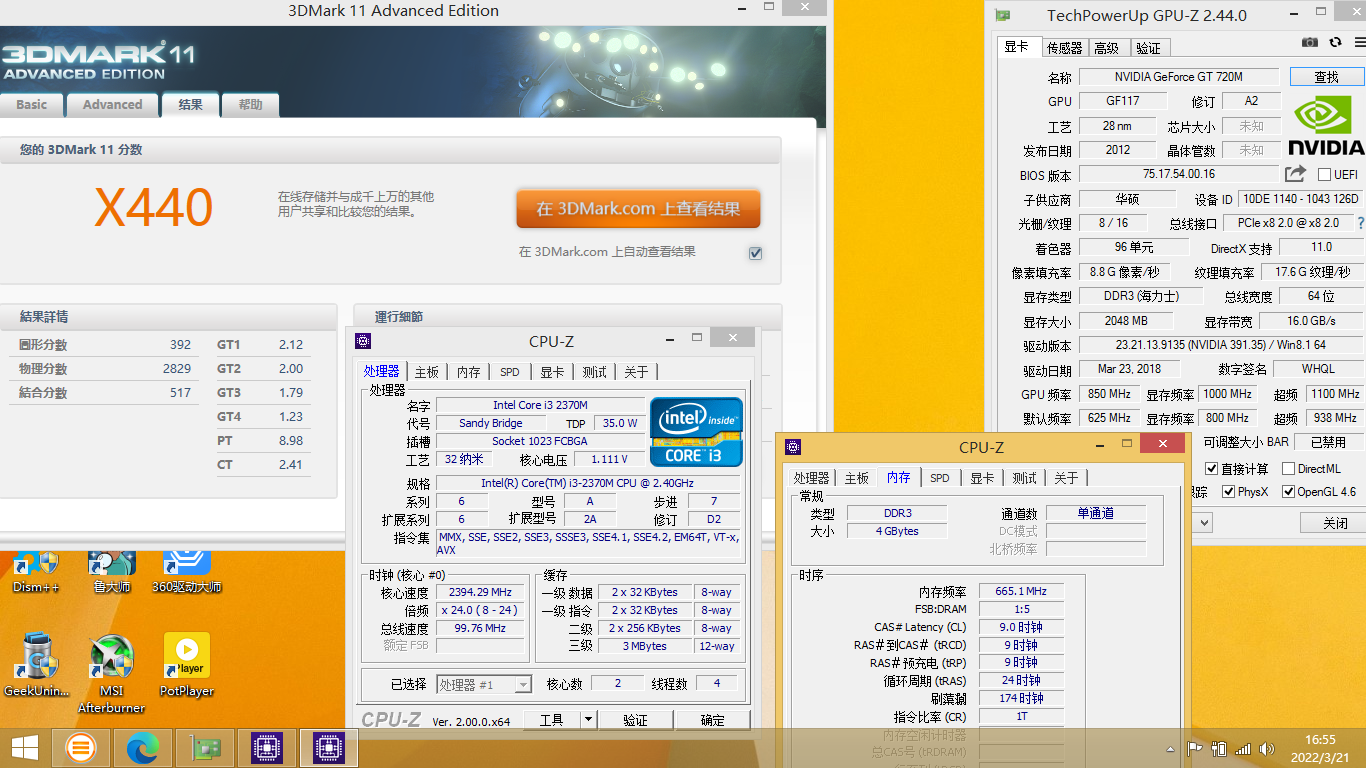Uncheck the PhysX checkbox

pyautogui.click(x=1229, y=492)
